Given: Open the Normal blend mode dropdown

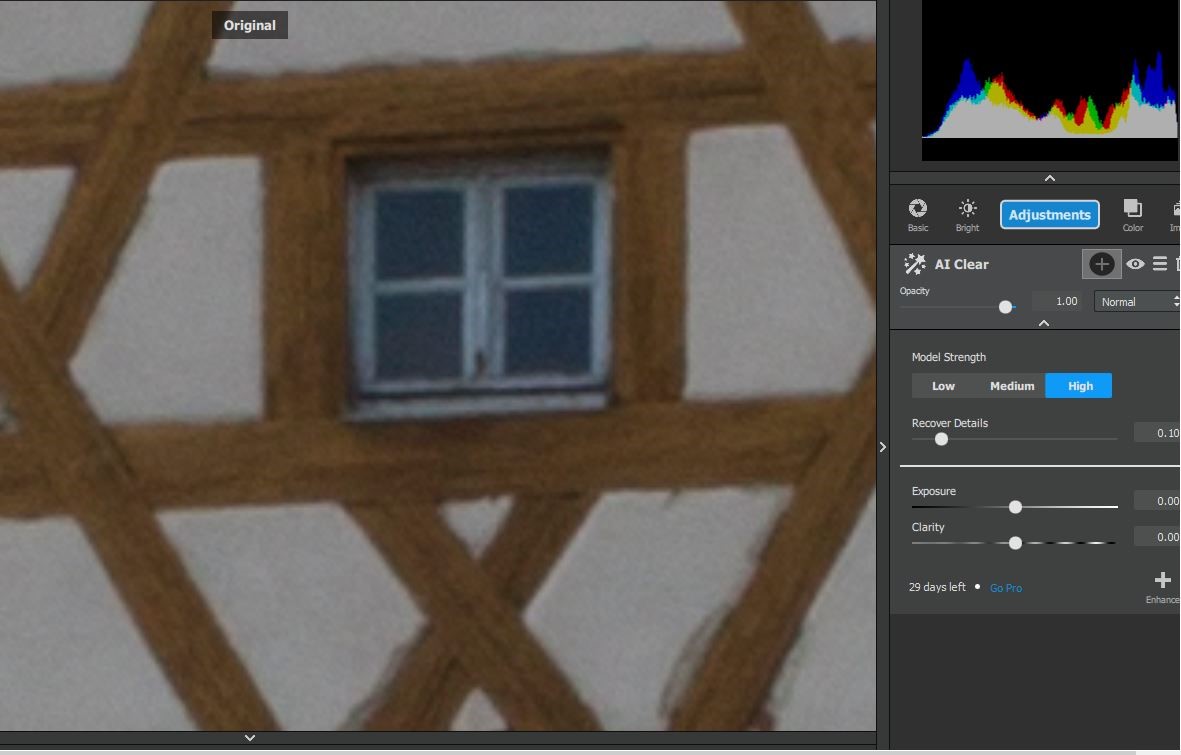Looking at the screenshot, I should point(1136,302).
